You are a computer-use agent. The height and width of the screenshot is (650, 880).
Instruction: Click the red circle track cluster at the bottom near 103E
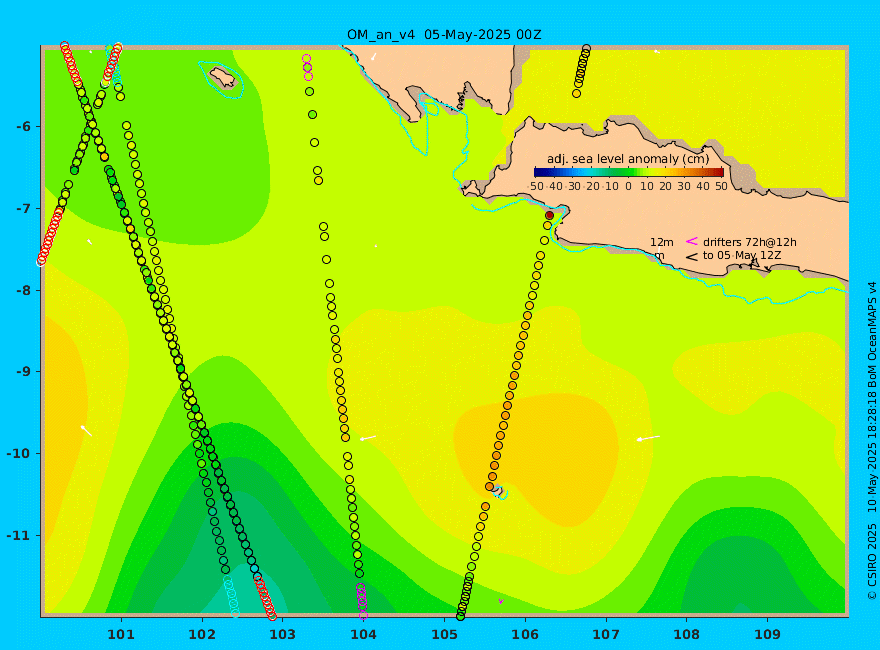pyautogui.click(x=265, y=597)
